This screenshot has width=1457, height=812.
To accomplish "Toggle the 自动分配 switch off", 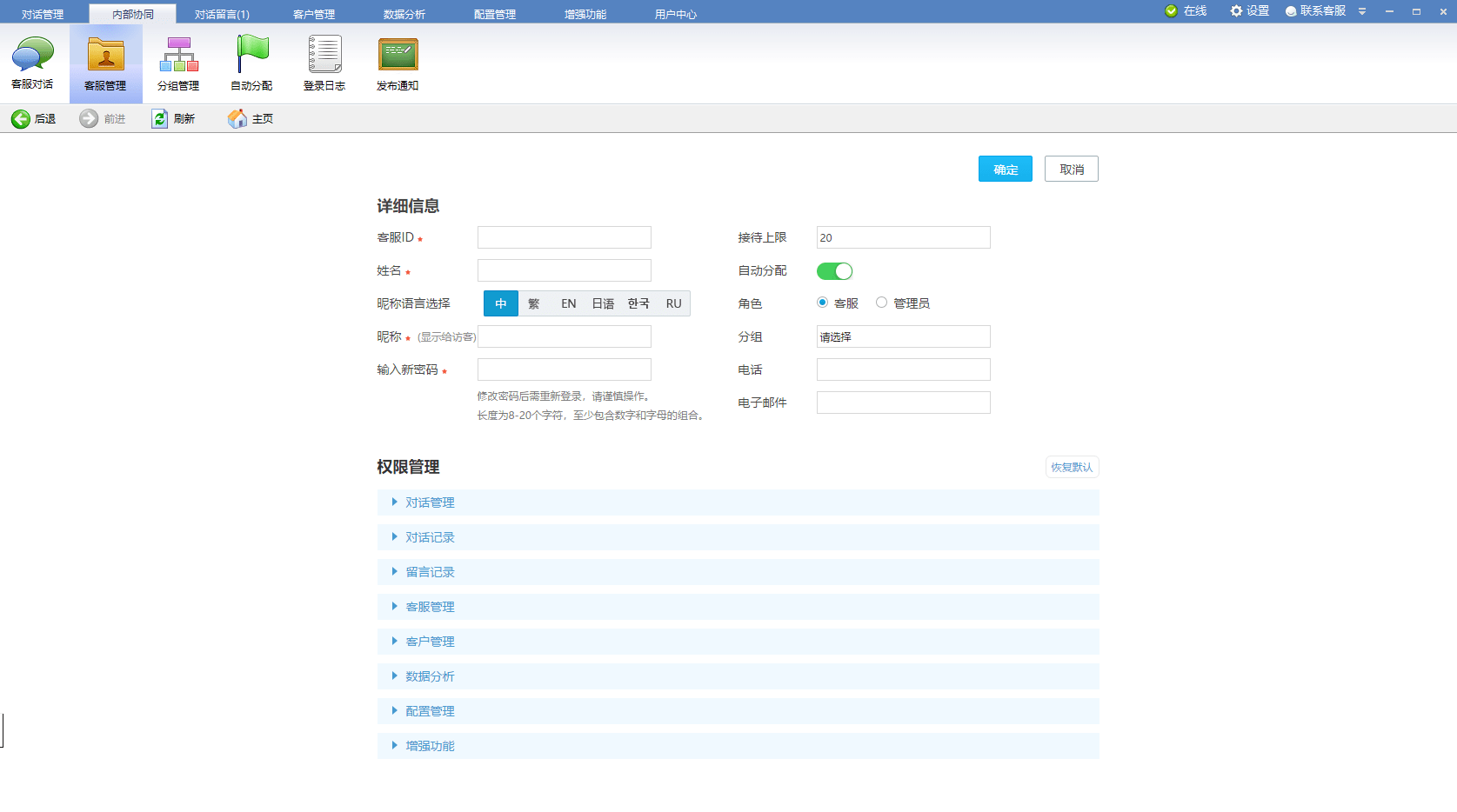I will (834, 271).
